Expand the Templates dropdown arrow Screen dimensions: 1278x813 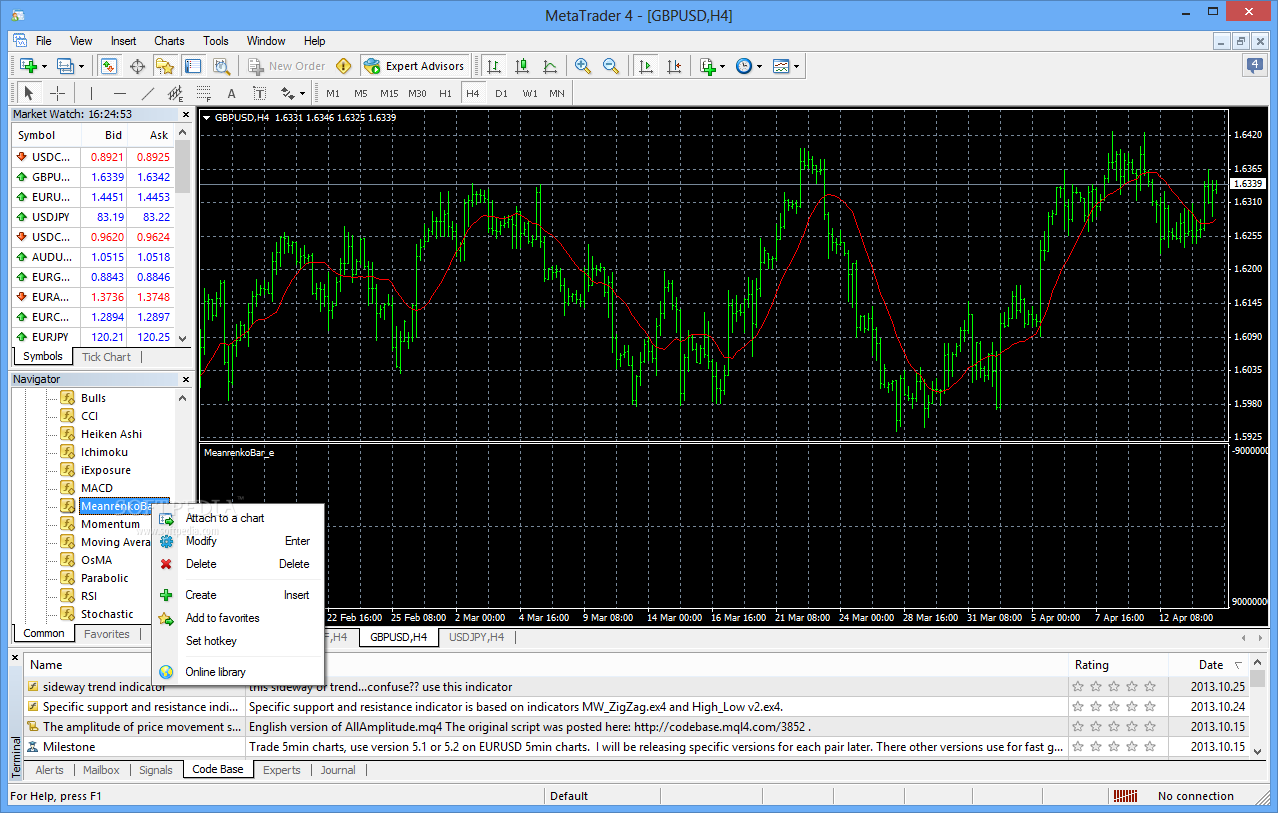pos(797,67)
